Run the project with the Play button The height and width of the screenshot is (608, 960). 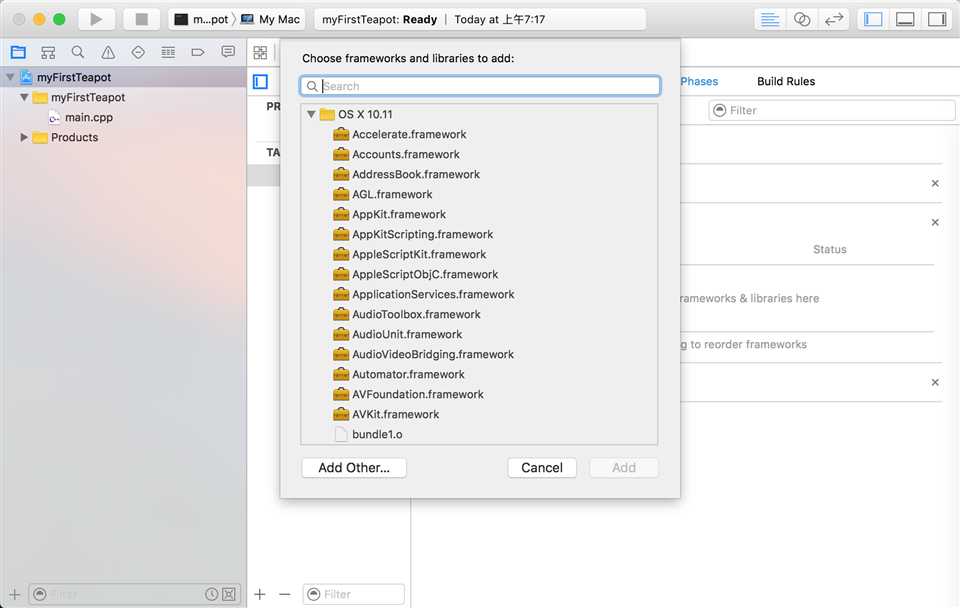(96, 19)
